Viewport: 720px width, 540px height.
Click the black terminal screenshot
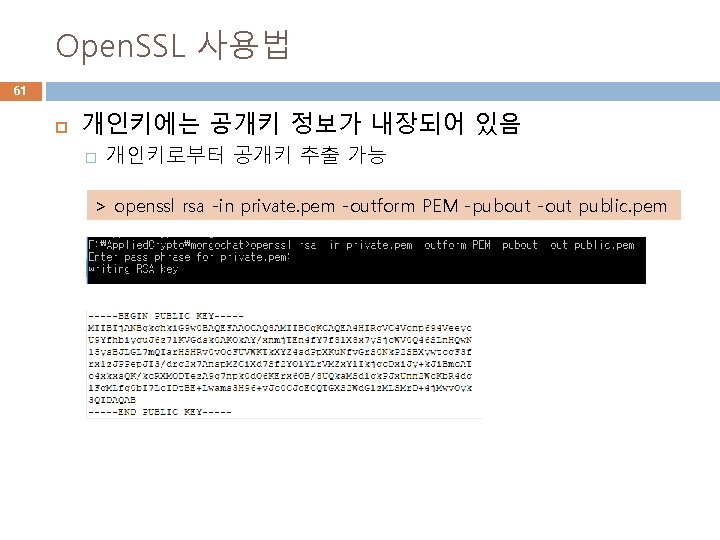[366, 260]
